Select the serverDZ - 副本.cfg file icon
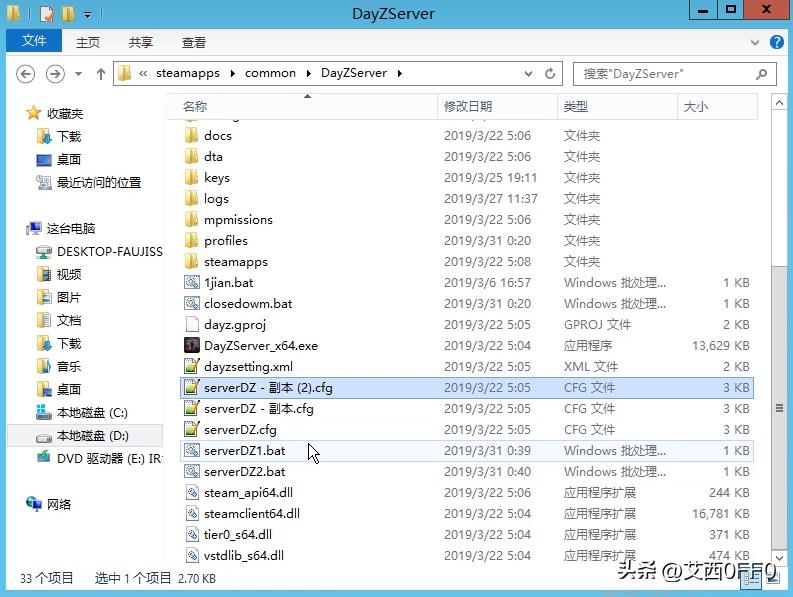793x597 pixels. (x=192, y=408)
